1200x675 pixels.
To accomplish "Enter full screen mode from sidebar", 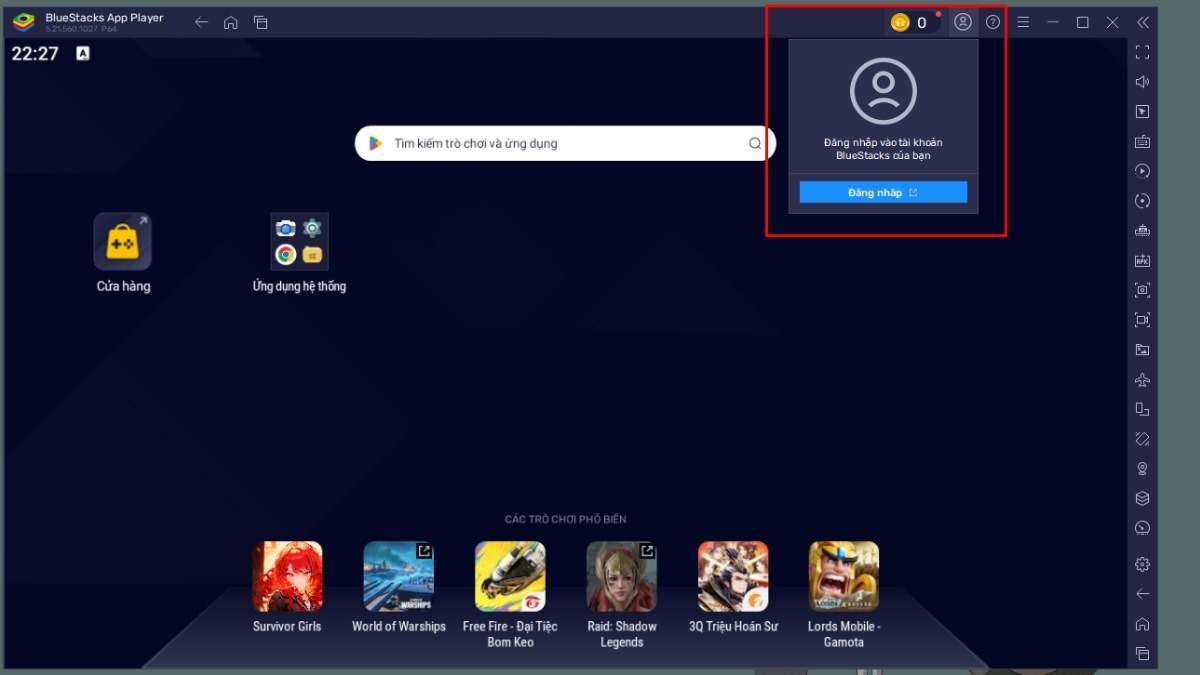I will [1143, 52].
